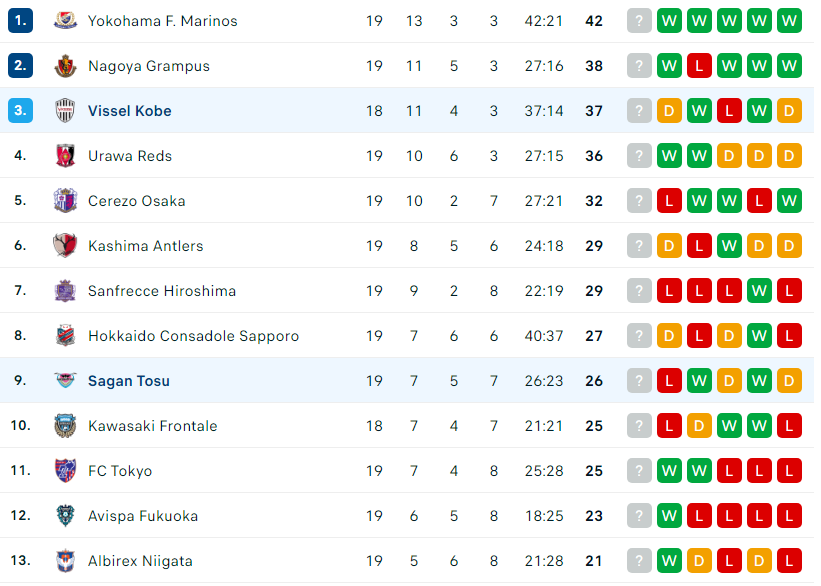Click the Yokohama F. Marinos team crest
The width and height of the screenshot is (821, 586).
click(x=65, y=21)
